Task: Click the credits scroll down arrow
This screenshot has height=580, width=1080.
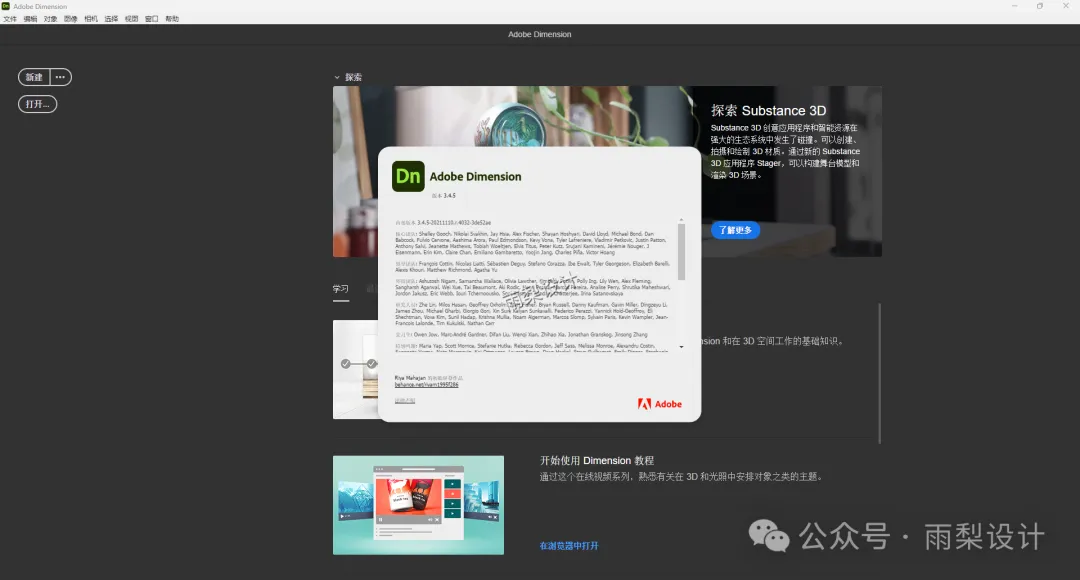Action: [x=681, y=346]
